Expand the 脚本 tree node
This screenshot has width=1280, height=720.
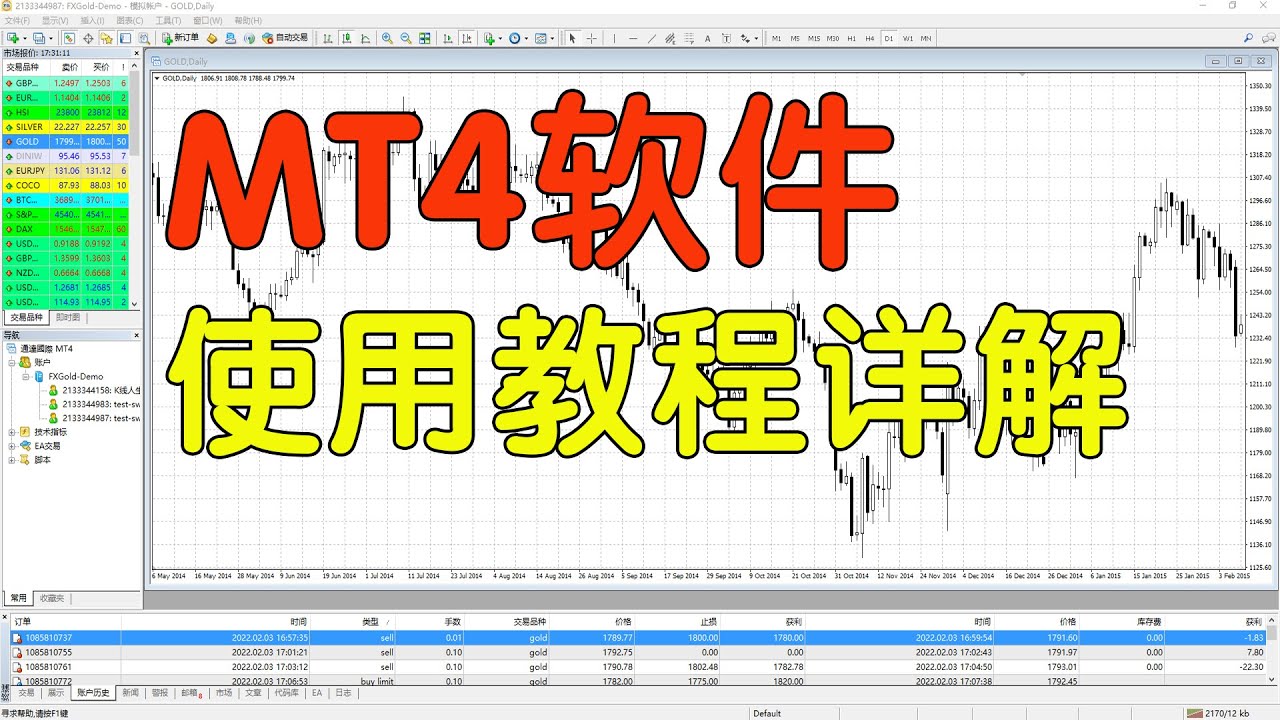pyautogui.click(x=12, y=460)
